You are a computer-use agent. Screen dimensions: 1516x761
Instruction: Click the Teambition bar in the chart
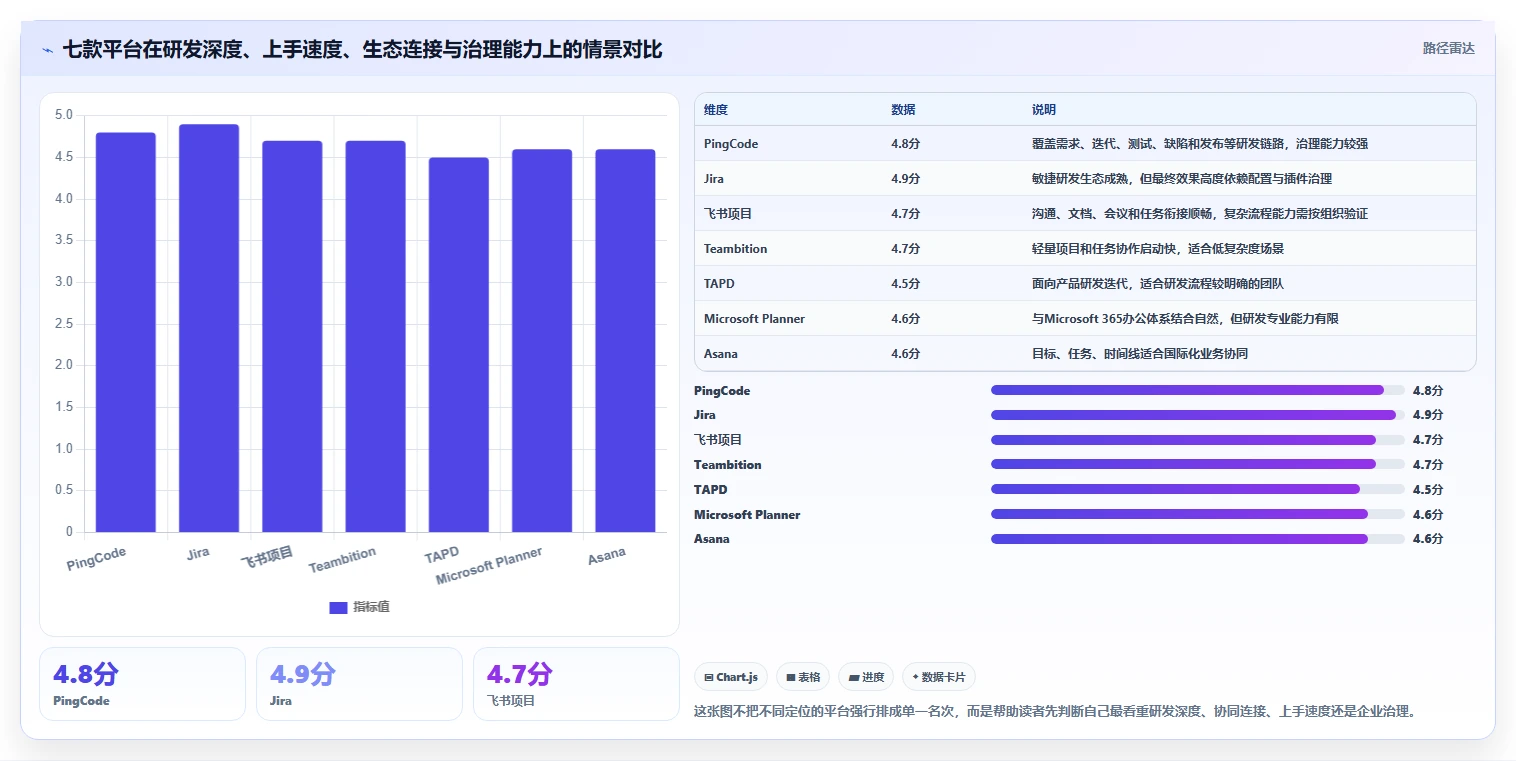point(376,336)
